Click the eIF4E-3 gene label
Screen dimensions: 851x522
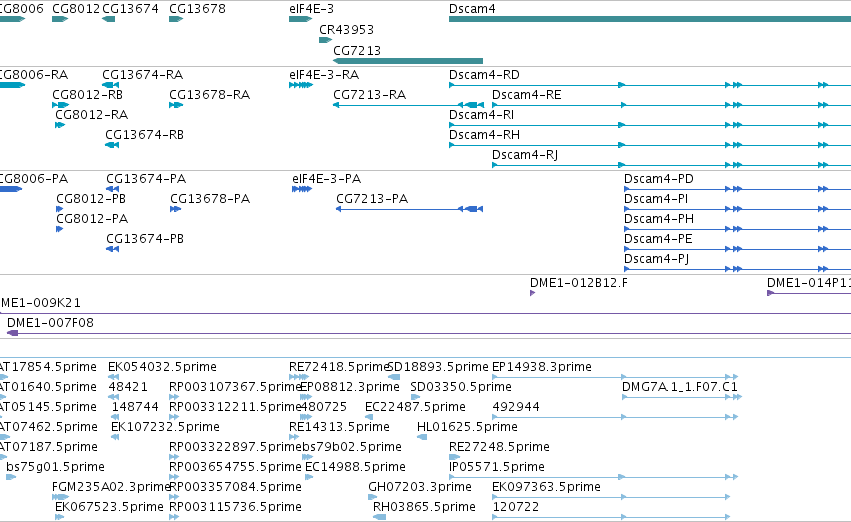(x=312, y=9)
